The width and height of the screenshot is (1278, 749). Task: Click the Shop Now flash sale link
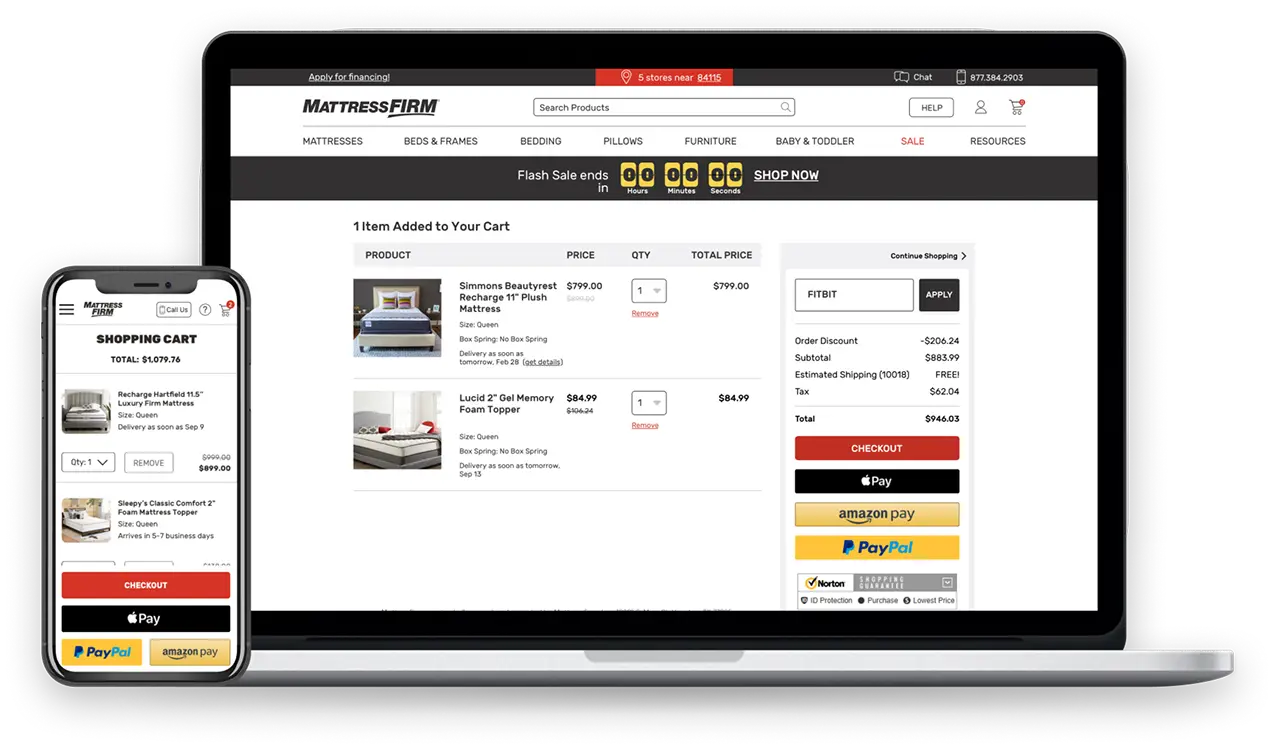(x=786, y=175)
